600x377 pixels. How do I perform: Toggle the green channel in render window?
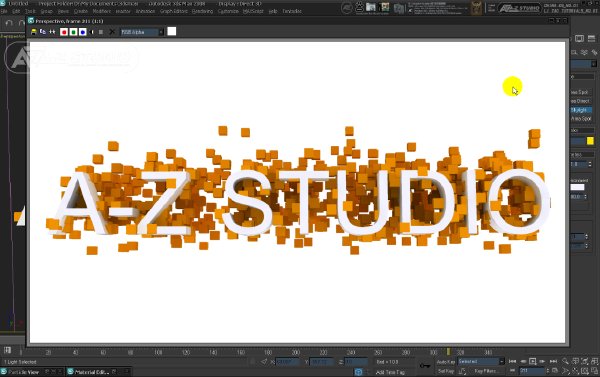73,32
